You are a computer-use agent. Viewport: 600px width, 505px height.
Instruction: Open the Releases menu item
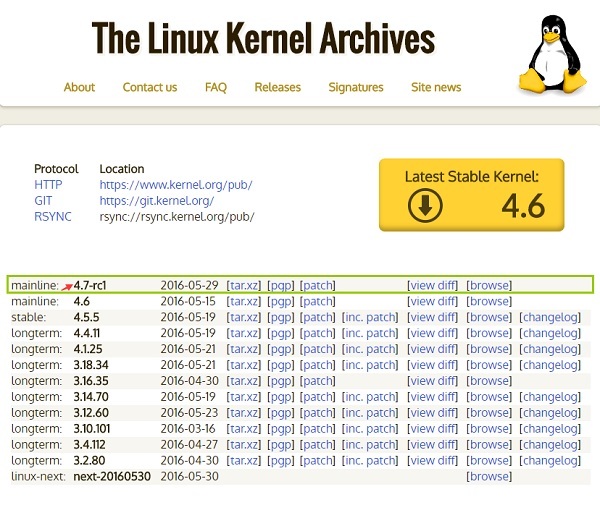pos(277,87)
